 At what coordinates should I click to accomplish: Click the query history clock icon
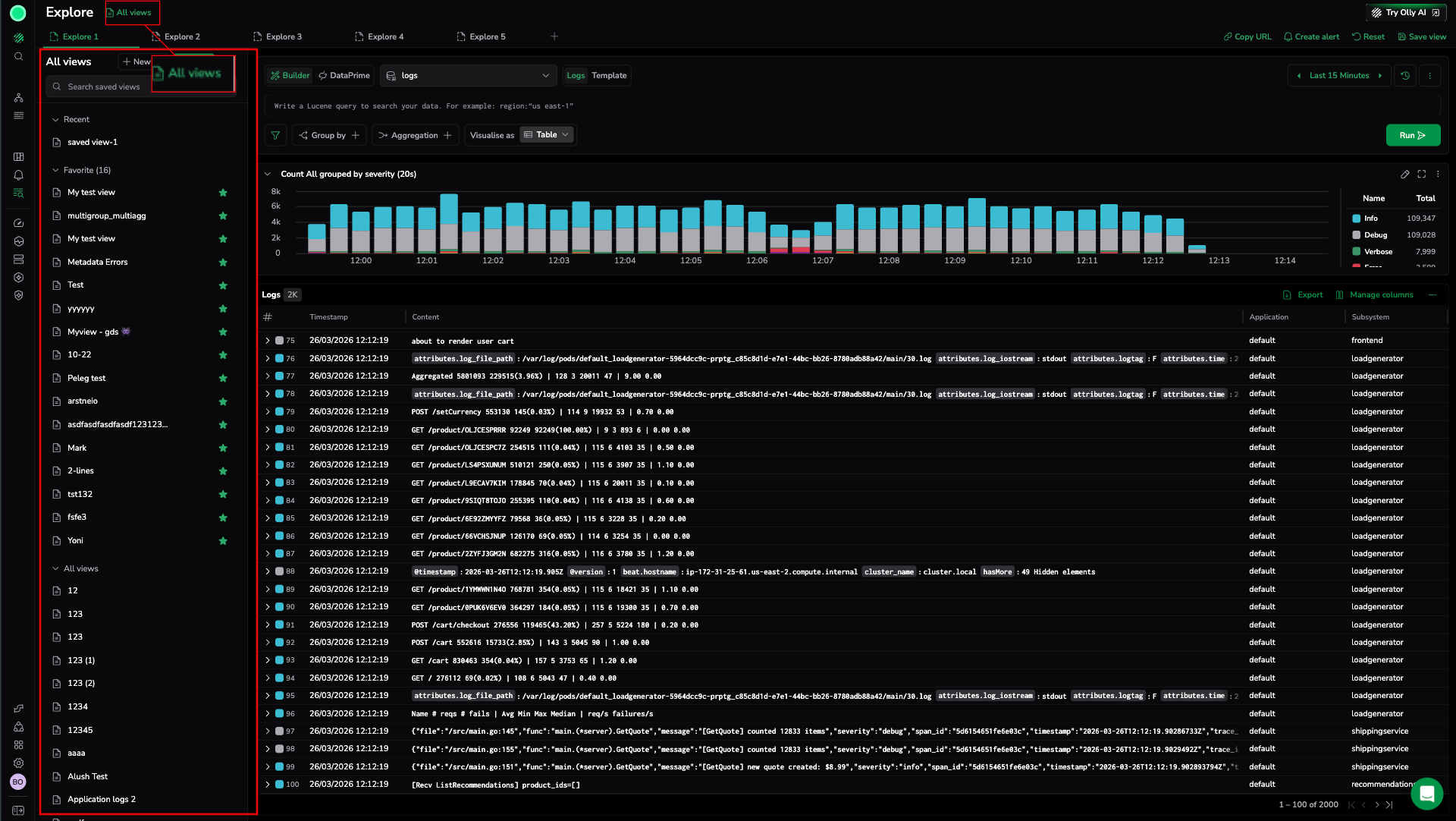click(x=1405, y=76)
